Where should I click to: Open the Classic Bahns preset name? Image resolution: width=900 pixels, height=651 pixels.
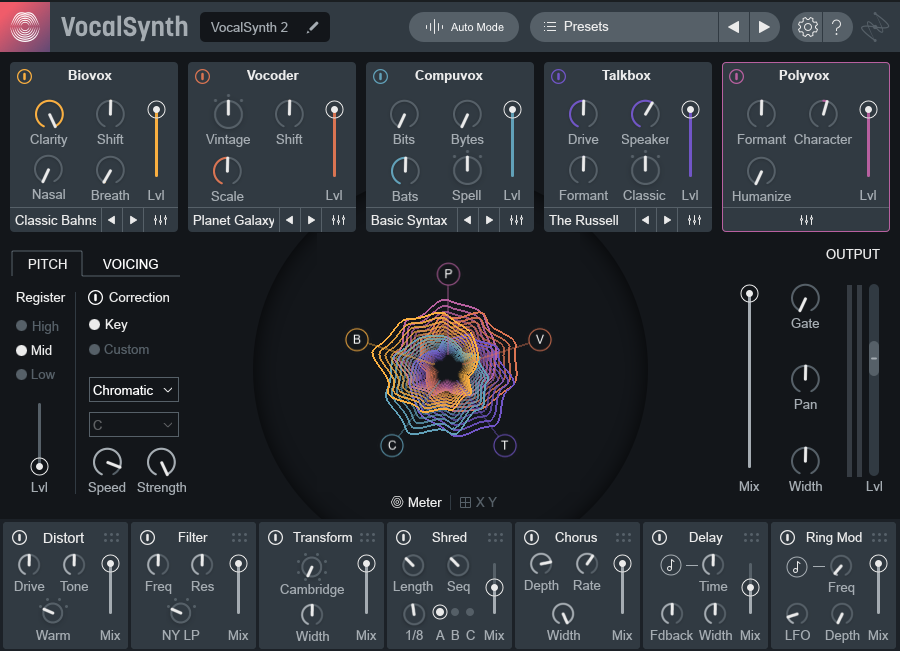click(56, 220)
